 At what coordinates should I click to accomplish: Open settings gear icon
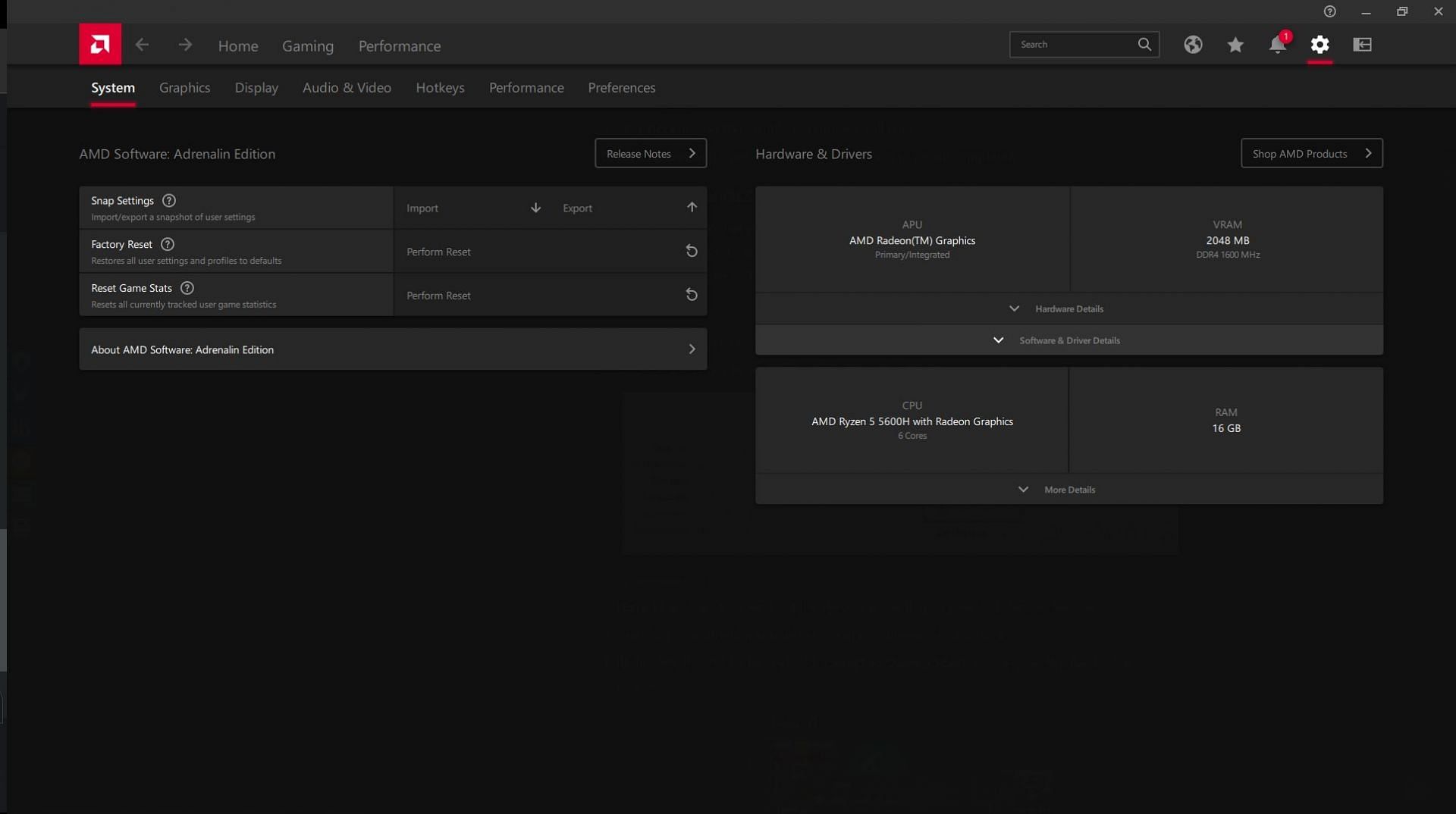[x=1320, y=45]
